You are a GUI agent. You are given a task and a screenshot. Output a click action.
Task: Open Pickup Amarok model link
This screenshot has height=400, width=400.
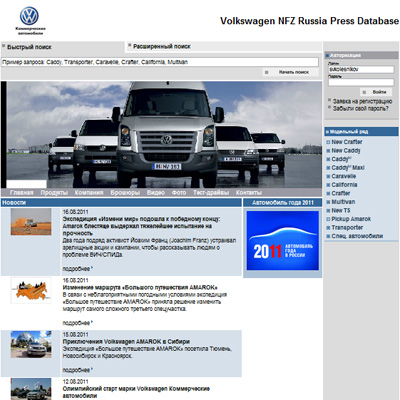[x=351, y=219]
